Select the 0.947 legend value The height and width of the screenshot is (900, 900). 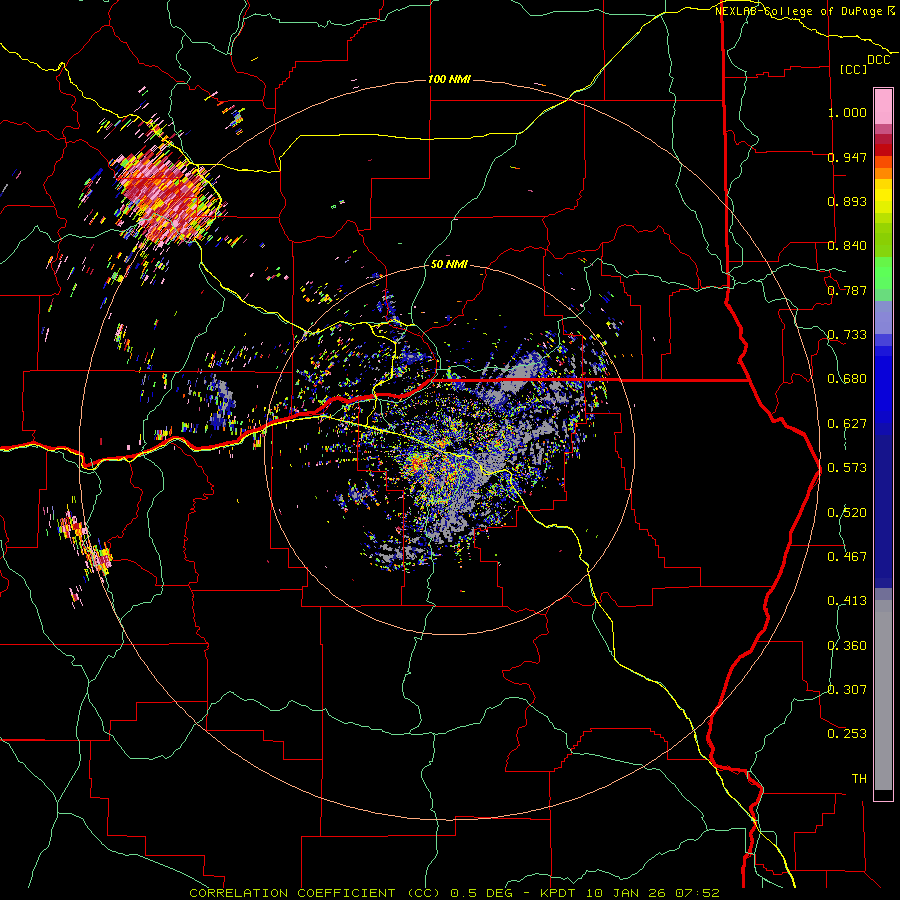tap(847, 157)
